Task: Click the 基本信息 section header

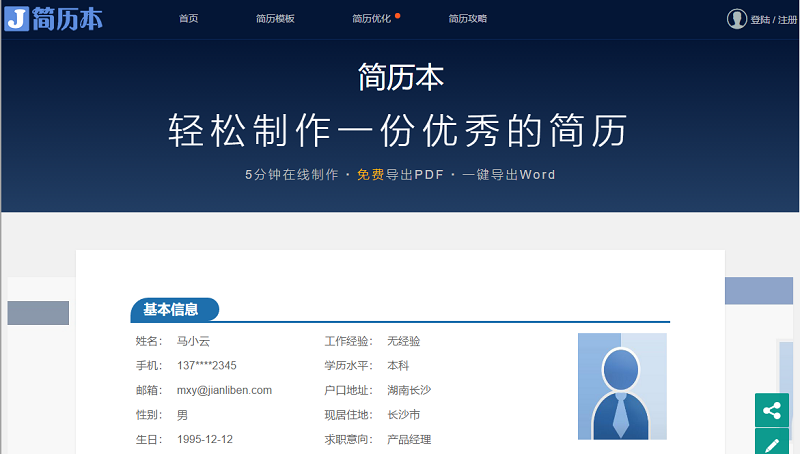Action: coord(172,310)
